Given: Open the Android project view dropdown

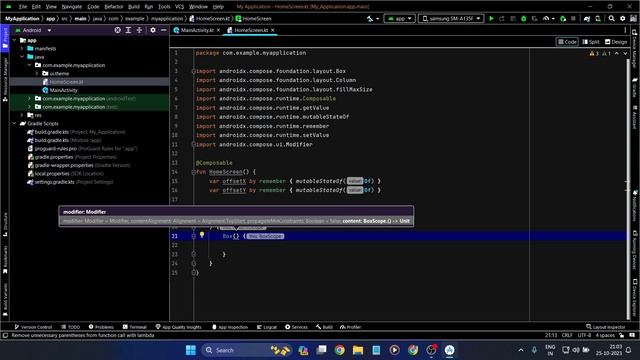Looking at the screenshot, I should pyautogui.click(x=33, y=30).
